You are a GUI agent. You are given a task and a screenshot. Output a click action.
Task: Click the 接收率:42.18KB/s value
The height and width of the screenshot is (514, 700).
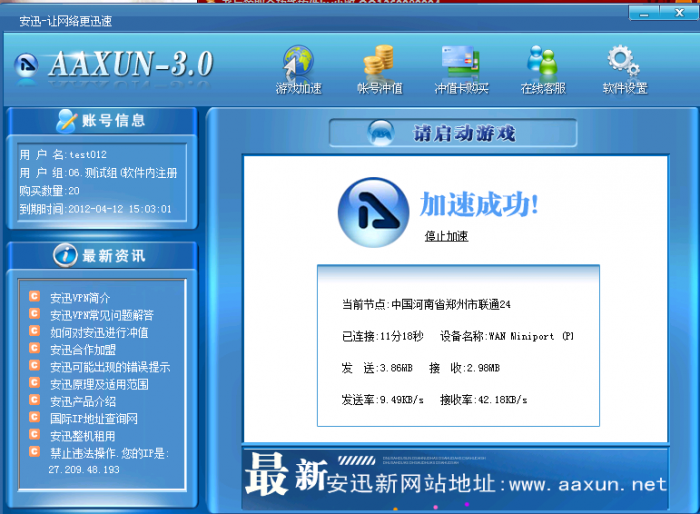point(483,400)
